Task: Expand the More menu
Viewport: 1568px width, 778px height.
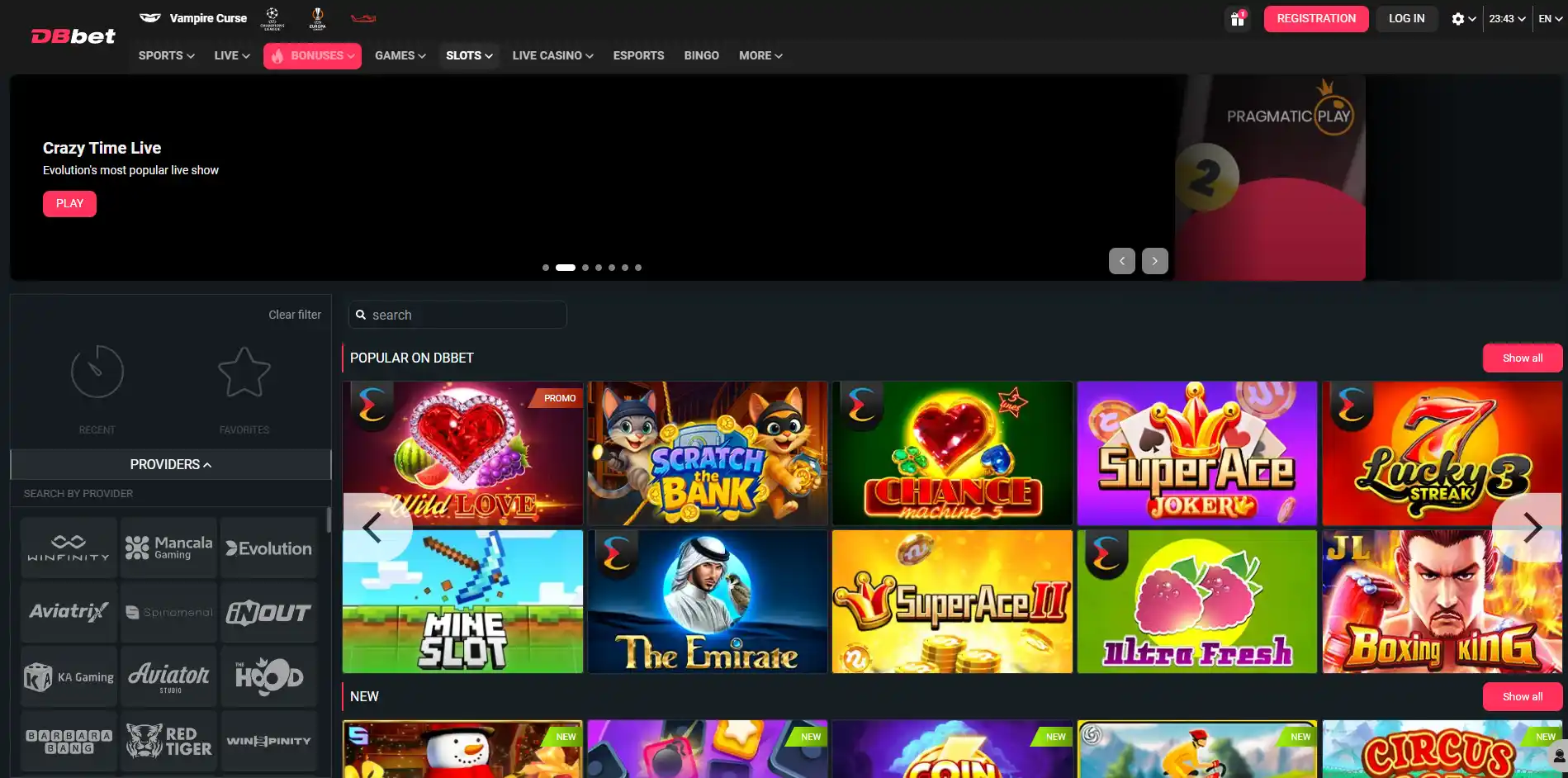Action: [760, 55]
